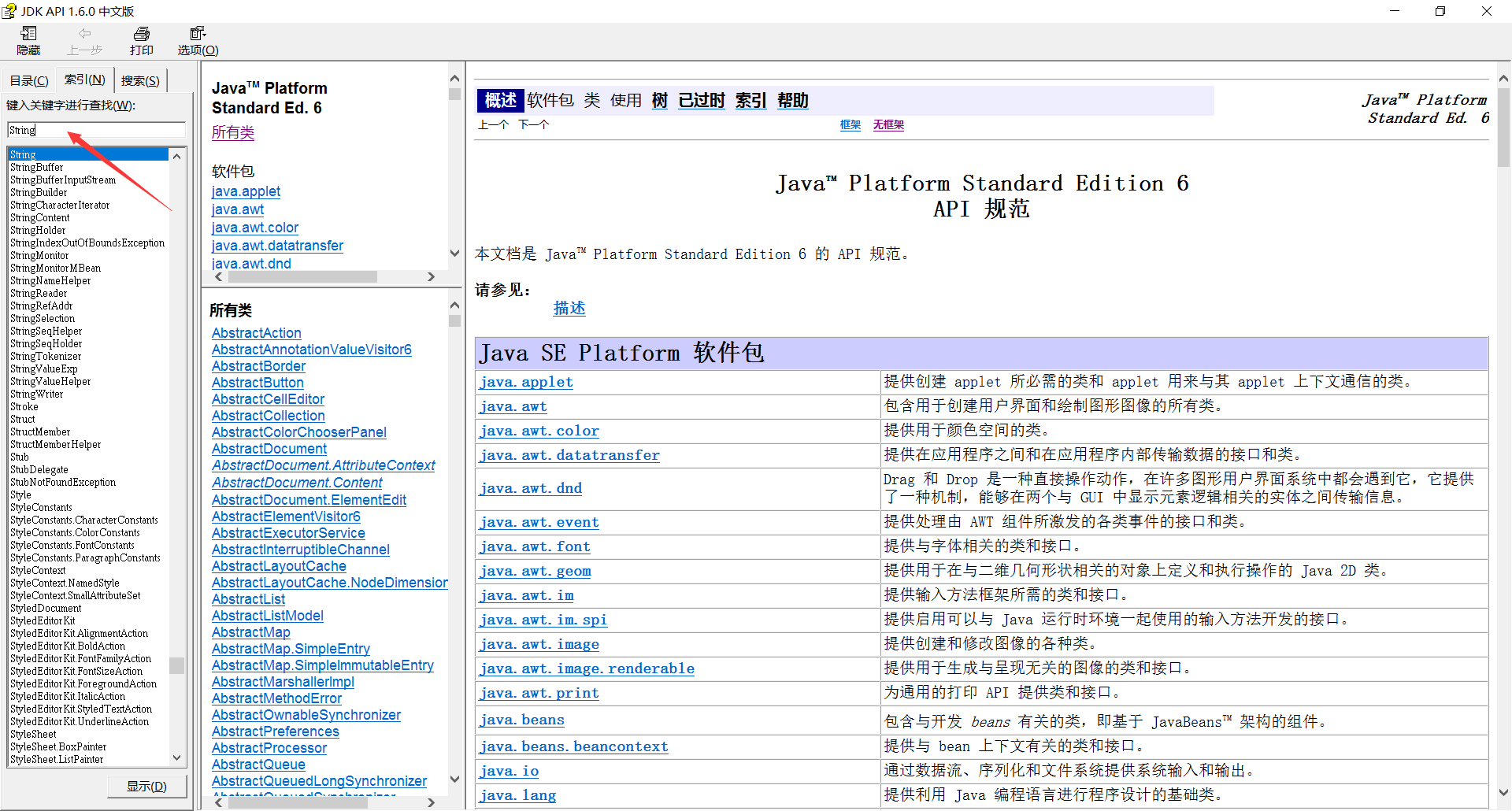Click main content scroll-down arrow
This screenshot has width=1512, height=811.
click(1503, 793)
